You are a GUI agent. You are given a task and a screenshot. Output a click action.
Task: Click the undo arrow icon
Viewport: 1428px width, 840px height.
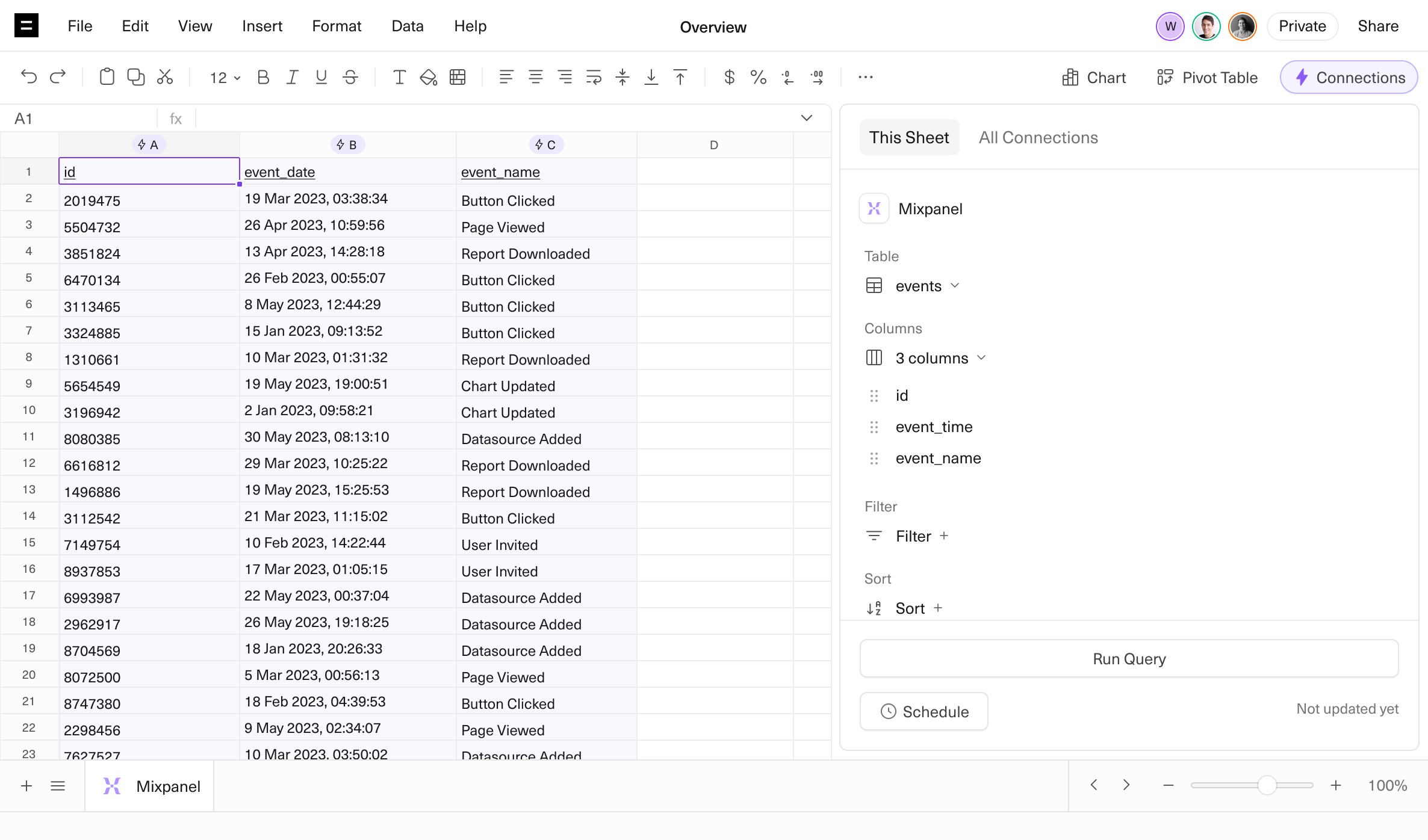28,77
